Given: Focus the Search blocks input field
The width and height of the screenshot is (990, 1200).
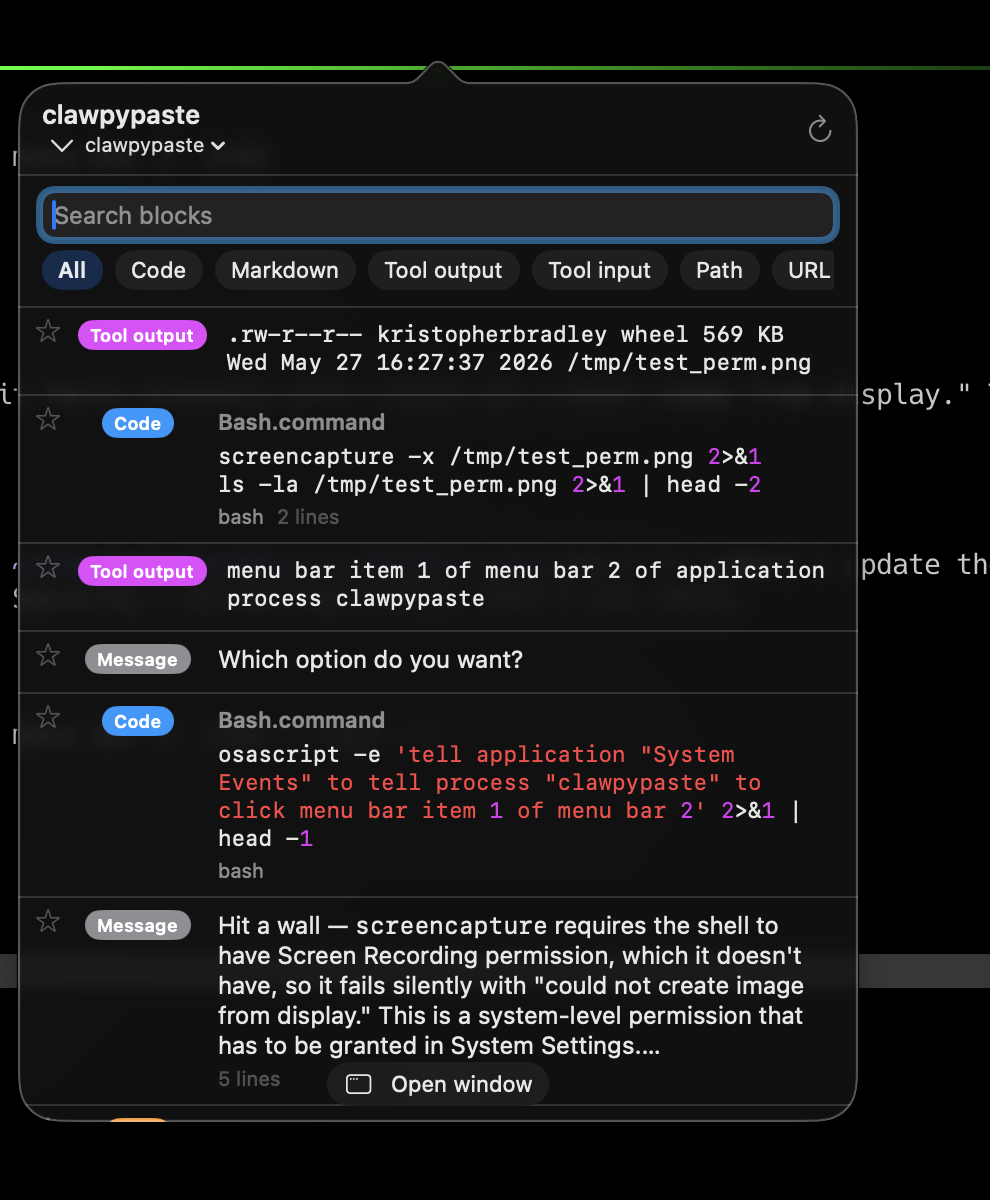Looking at the screenshot, I should click(x=437, y=215).
